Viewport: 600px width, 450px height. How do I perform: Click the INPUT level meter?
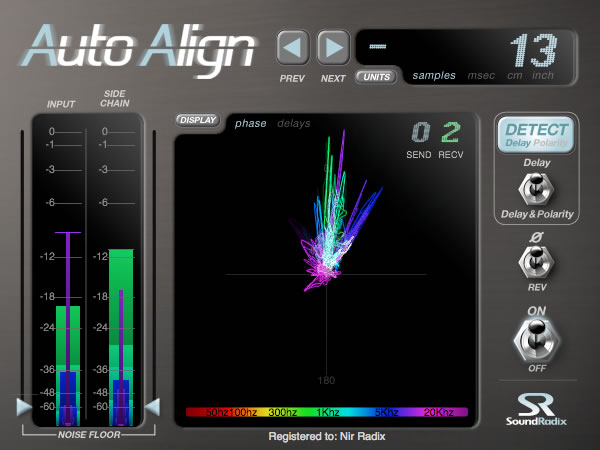click(x=68, y=328)
